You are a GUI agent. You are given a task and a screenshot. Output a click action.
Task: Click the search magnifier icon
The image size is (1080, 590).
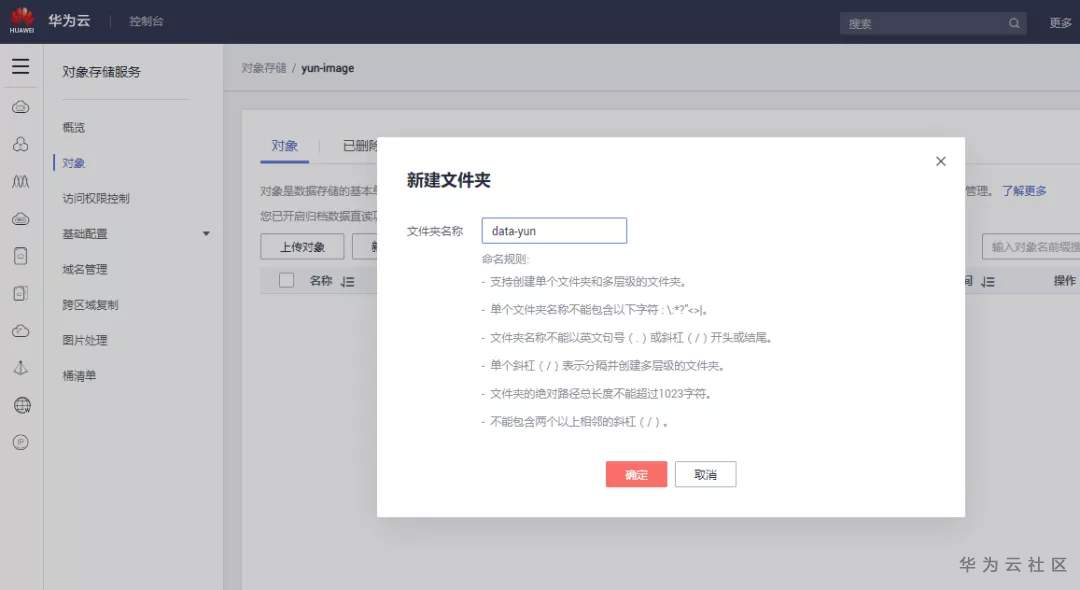(x=1014, y=23)
